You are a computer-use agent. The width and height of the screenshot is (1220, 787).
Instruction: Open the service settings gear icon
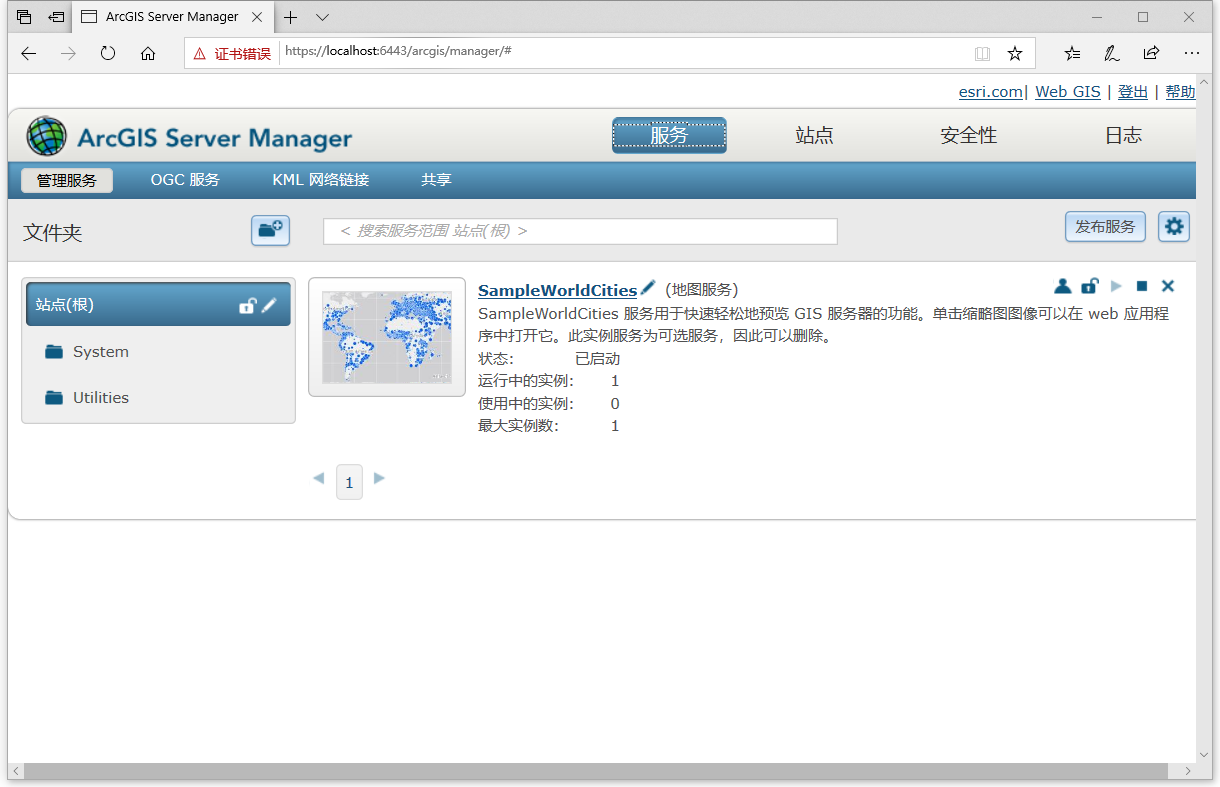click(1174, 227)
